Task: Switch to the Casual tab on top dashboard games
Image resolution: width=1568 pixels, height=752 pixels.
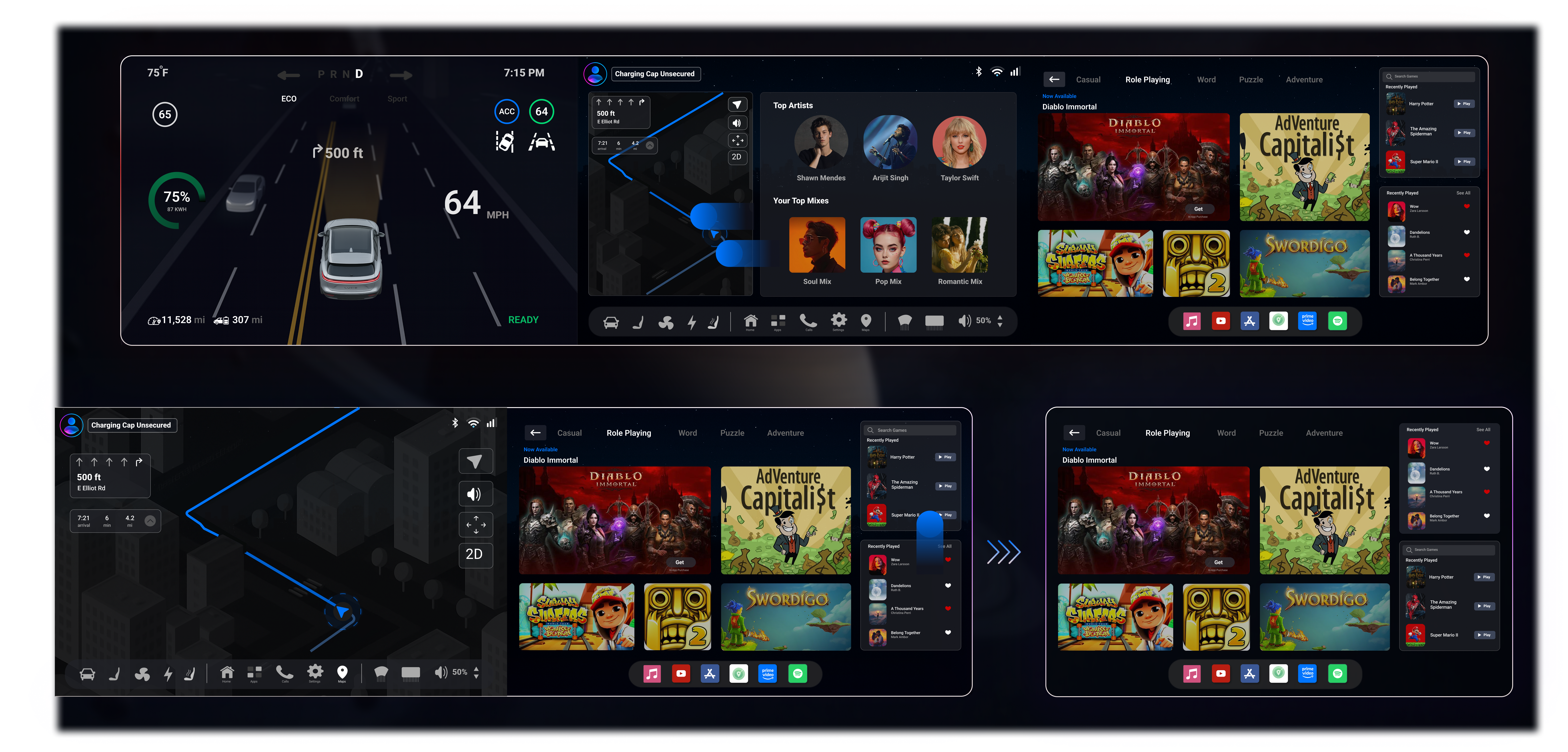Action: click(1088, 80)
